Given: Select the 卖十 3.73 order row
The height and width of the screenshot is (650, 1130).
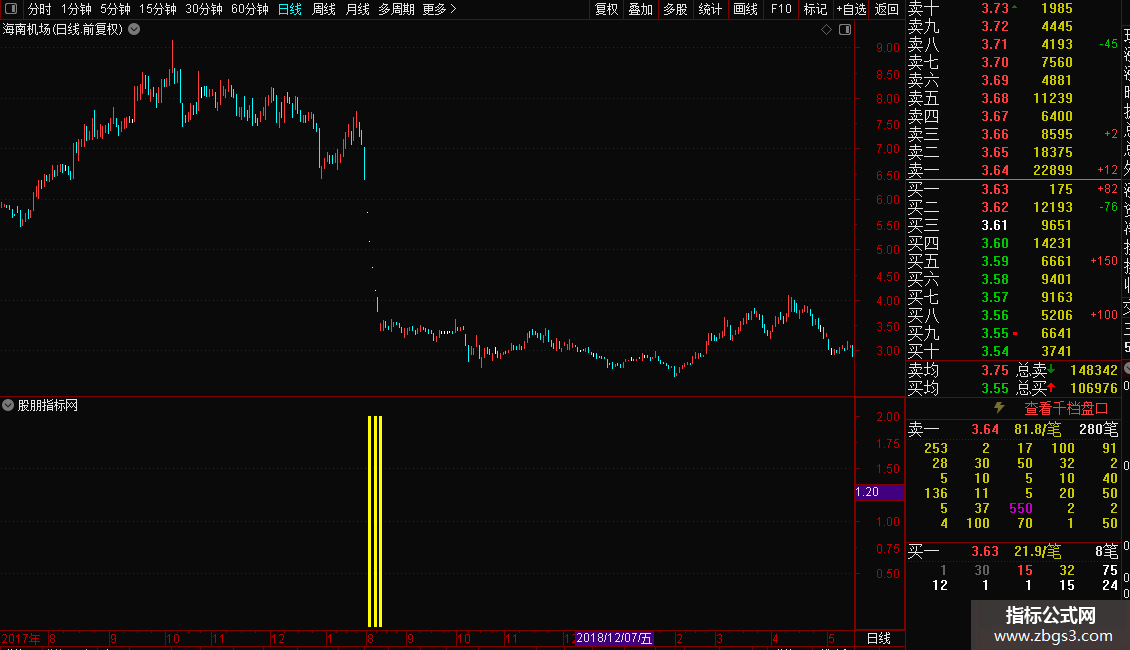Looking at the screenshot, I should [x=1013, y=8].
